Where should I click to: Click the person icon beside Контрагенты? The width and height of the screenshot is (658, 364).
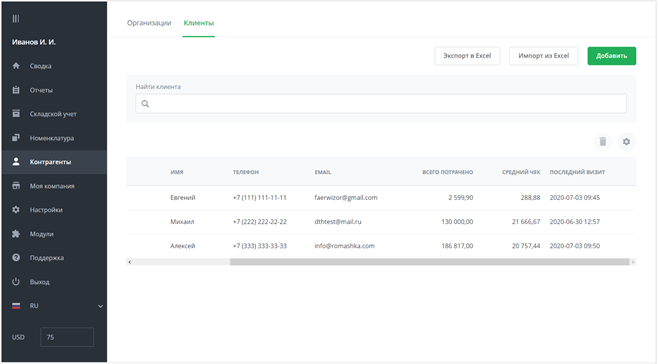point(16,162)
